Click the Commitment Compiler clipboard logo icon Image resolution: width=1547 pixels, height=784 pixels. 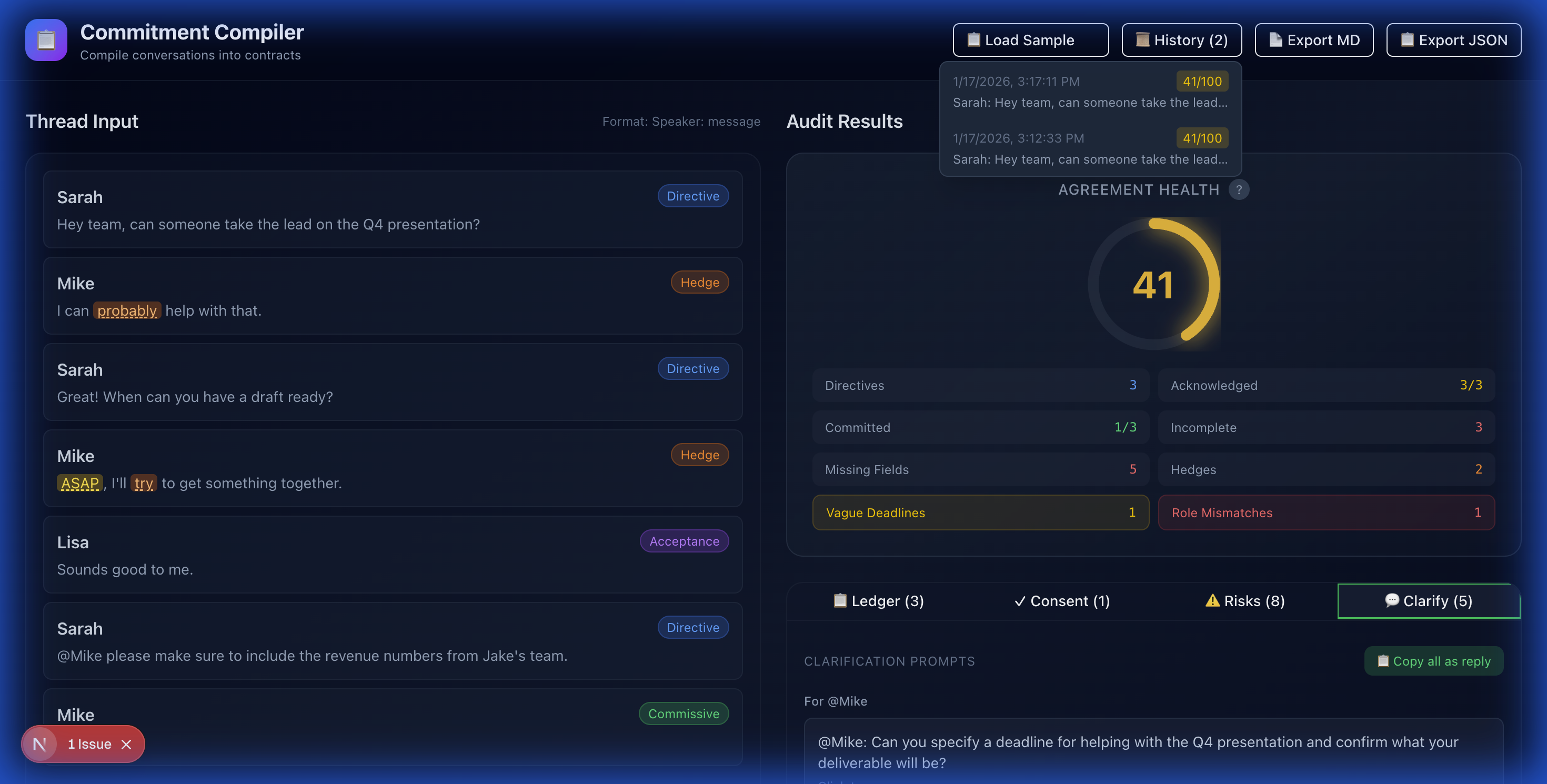tap(46, 39)
